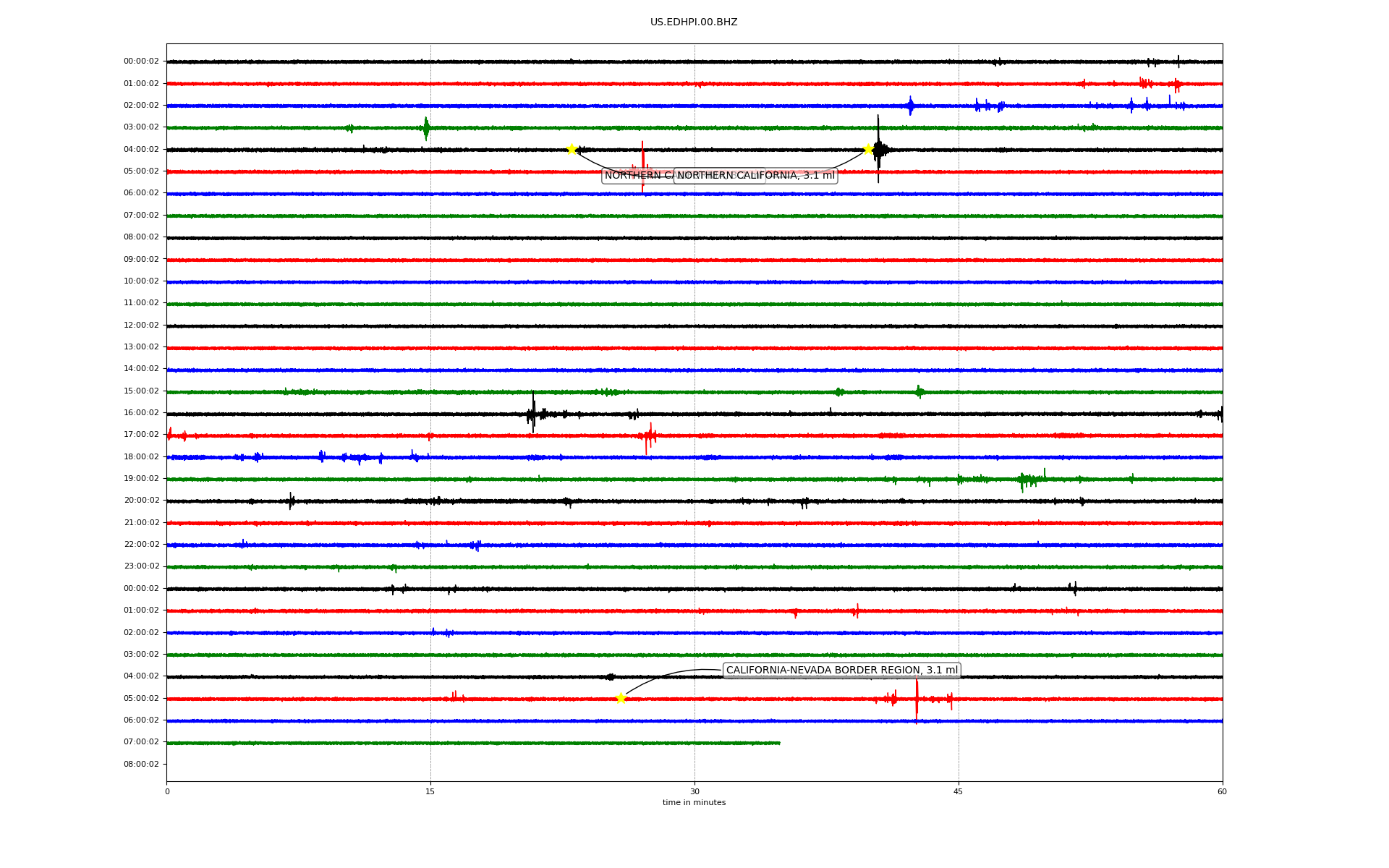Click the leftmost yellow star on the black trace
Viewport: 1389px width, 868px height.
pyautogui.click(x=572, y=149)
